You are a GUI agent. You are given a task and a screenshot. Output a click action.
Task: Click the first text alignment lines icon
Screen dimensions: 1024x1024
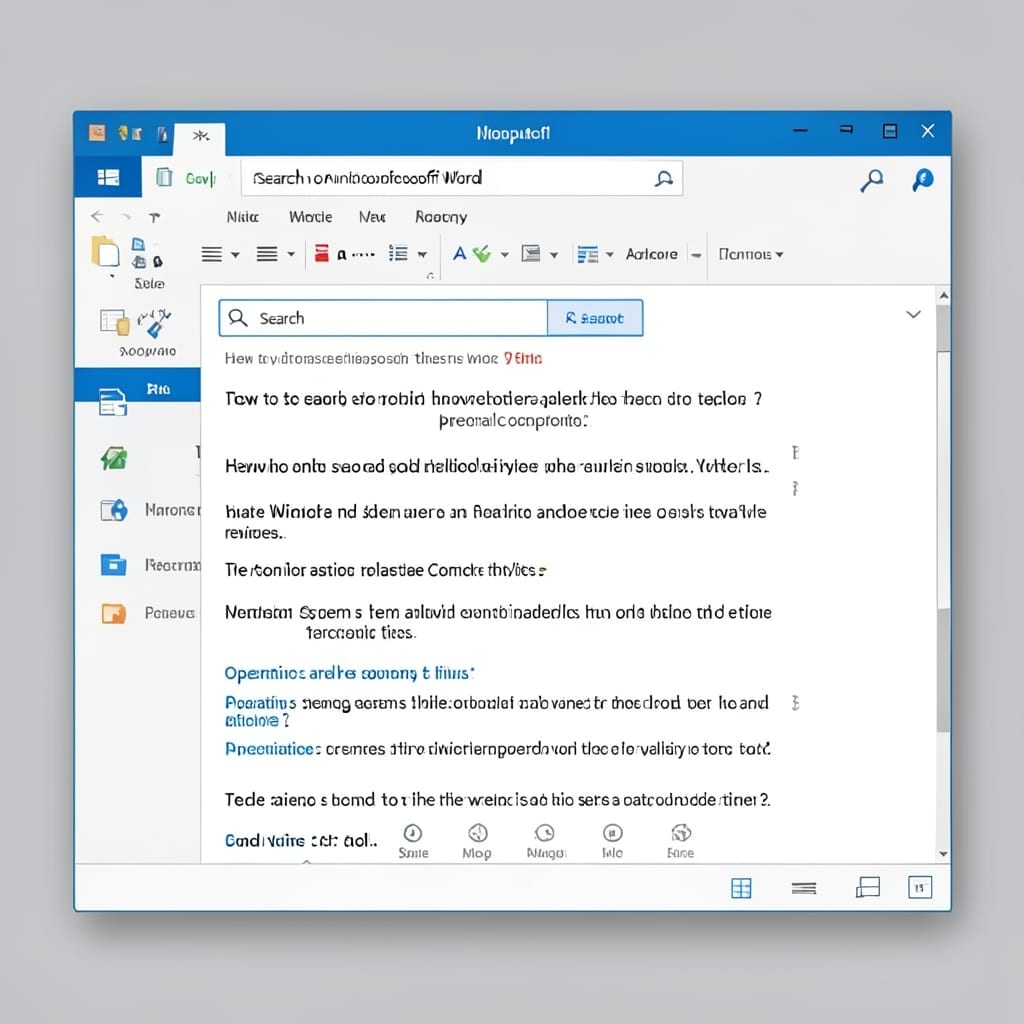[212, 254]
